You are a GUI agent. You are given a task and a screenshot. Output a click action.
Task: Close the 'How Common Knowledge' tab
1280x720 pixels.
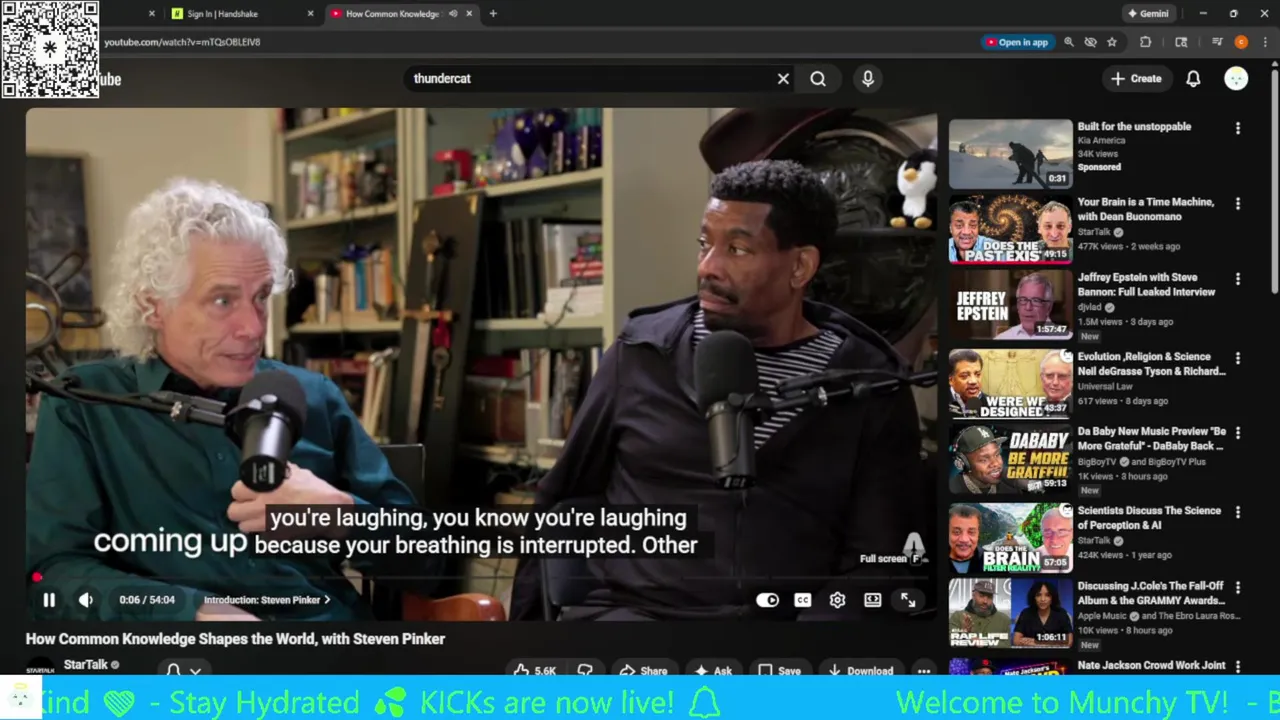pyautogui.click(x=469, y=14)
